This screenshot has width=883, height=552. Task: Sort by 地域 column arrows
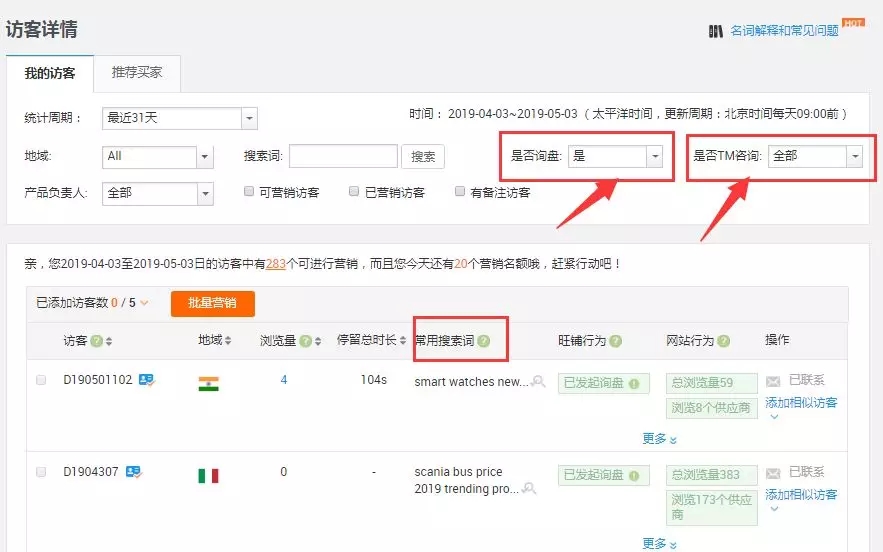tap(228, 340)
